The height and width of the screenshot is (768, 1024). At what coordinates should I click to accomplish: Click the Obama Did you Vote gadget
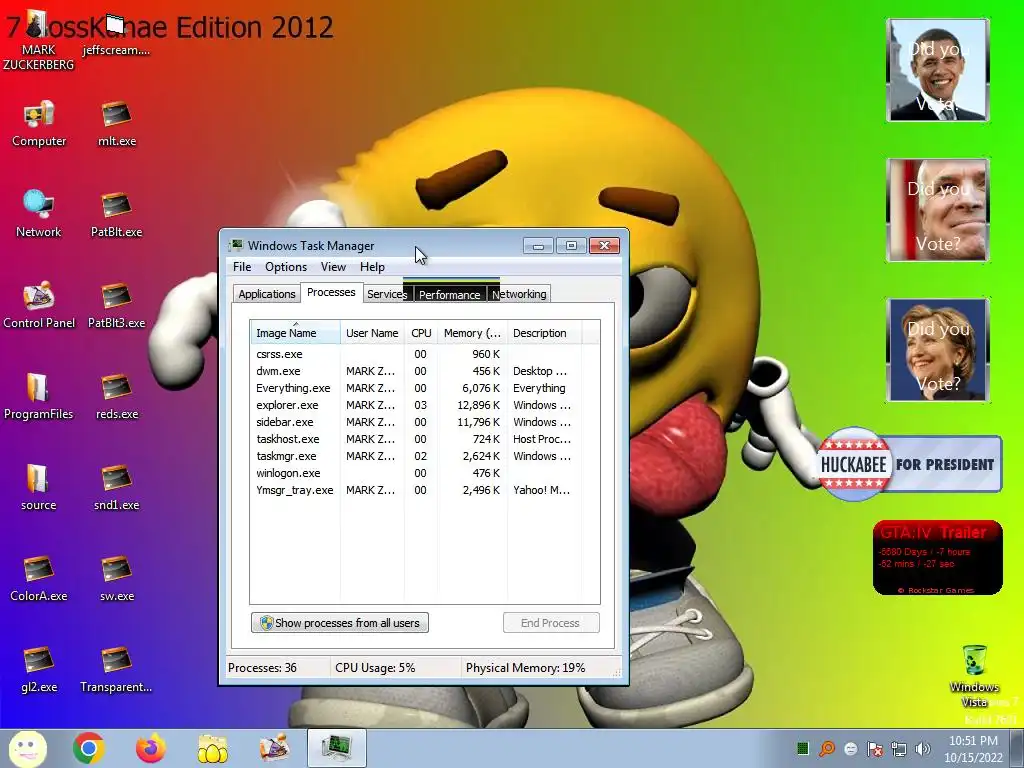937,70
